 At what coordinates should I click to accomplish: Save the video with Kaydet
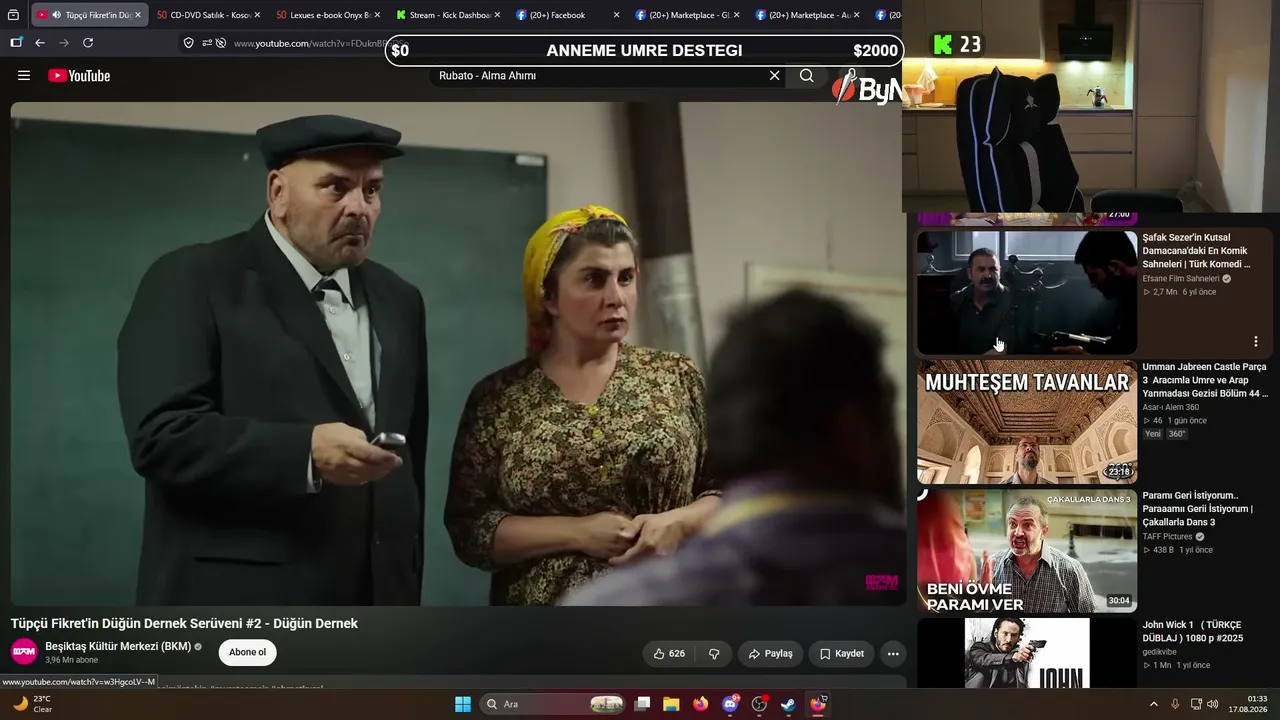pyautogui.click(x=841, y=654)
